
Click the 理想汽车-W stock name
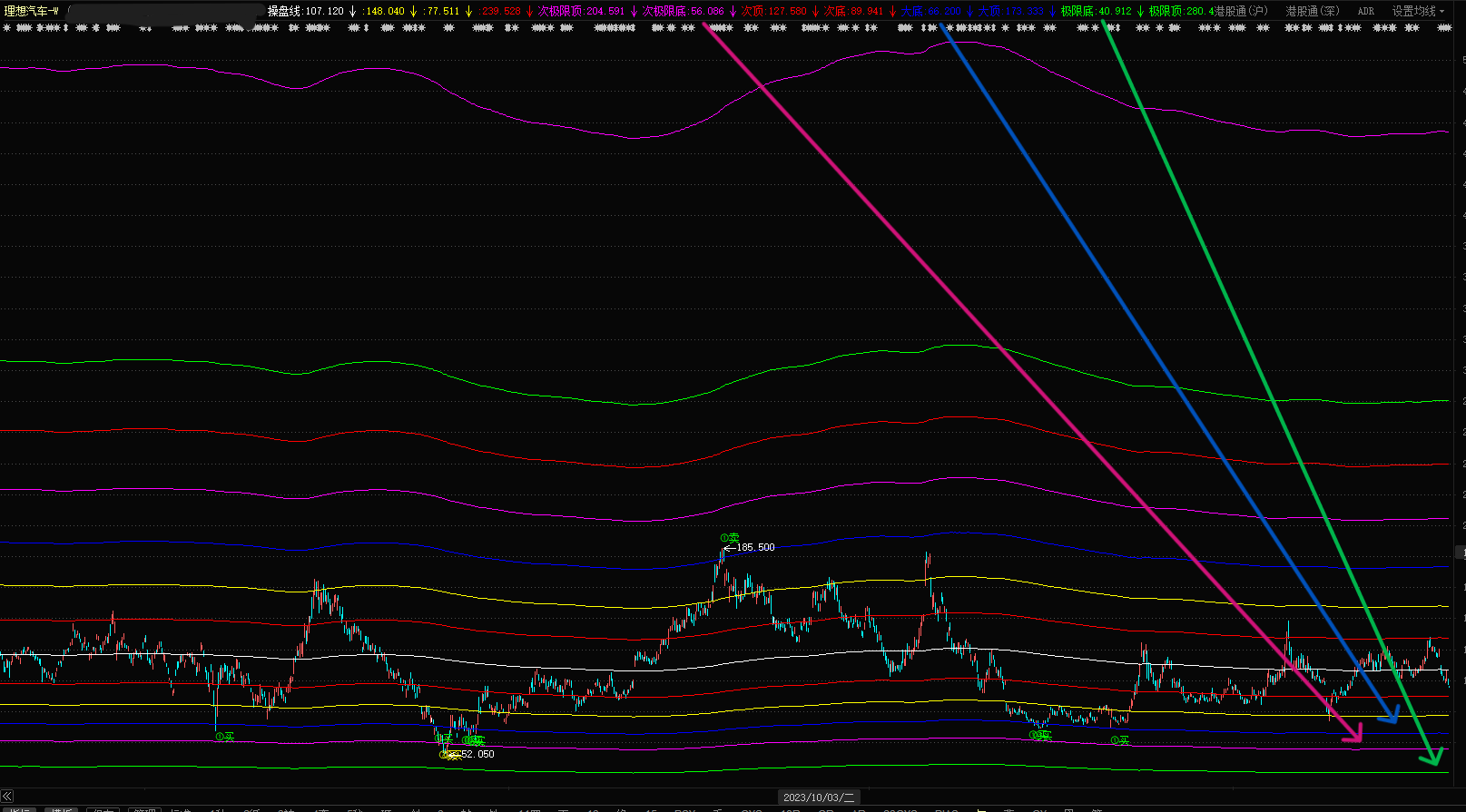[x=32, y=11]
